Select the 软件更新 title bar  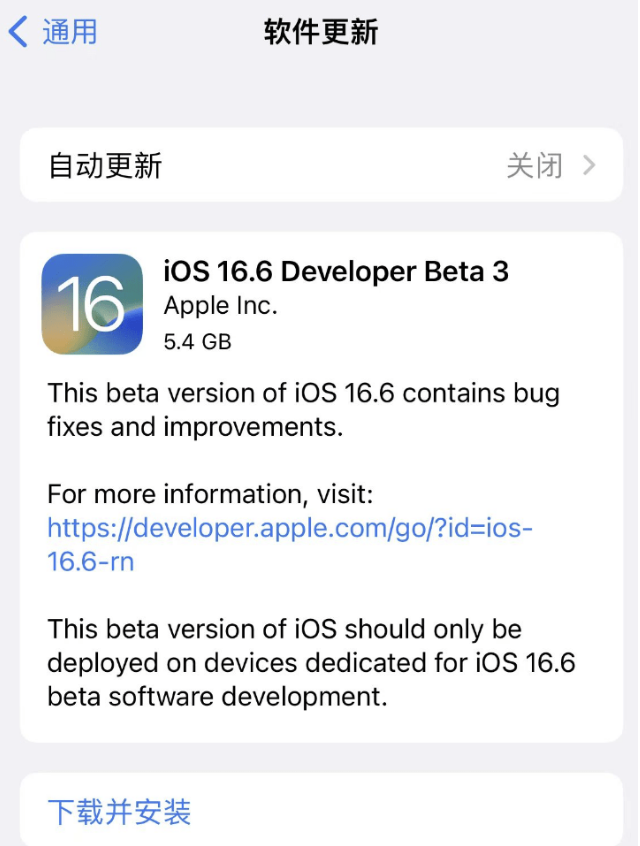[318, 31]
